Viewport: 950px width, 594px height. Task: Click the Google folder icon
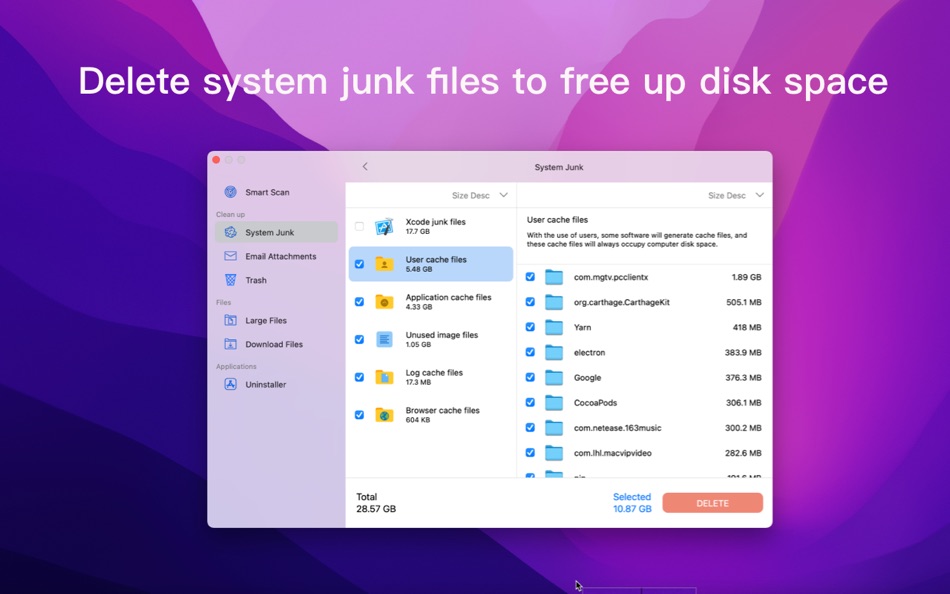pos(554,378)
